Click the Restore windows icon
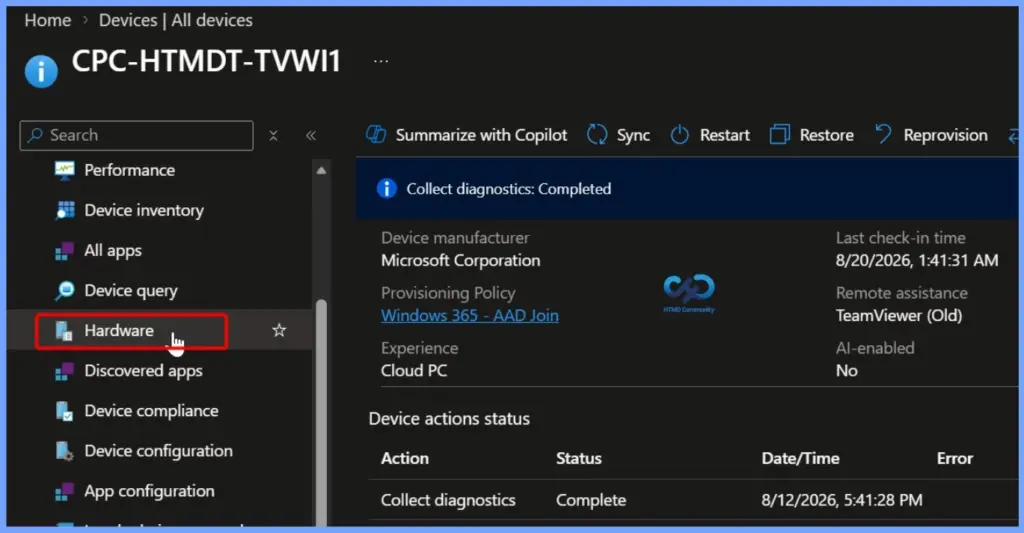The width and height of the screenshot is (1024, 533). 780,135
